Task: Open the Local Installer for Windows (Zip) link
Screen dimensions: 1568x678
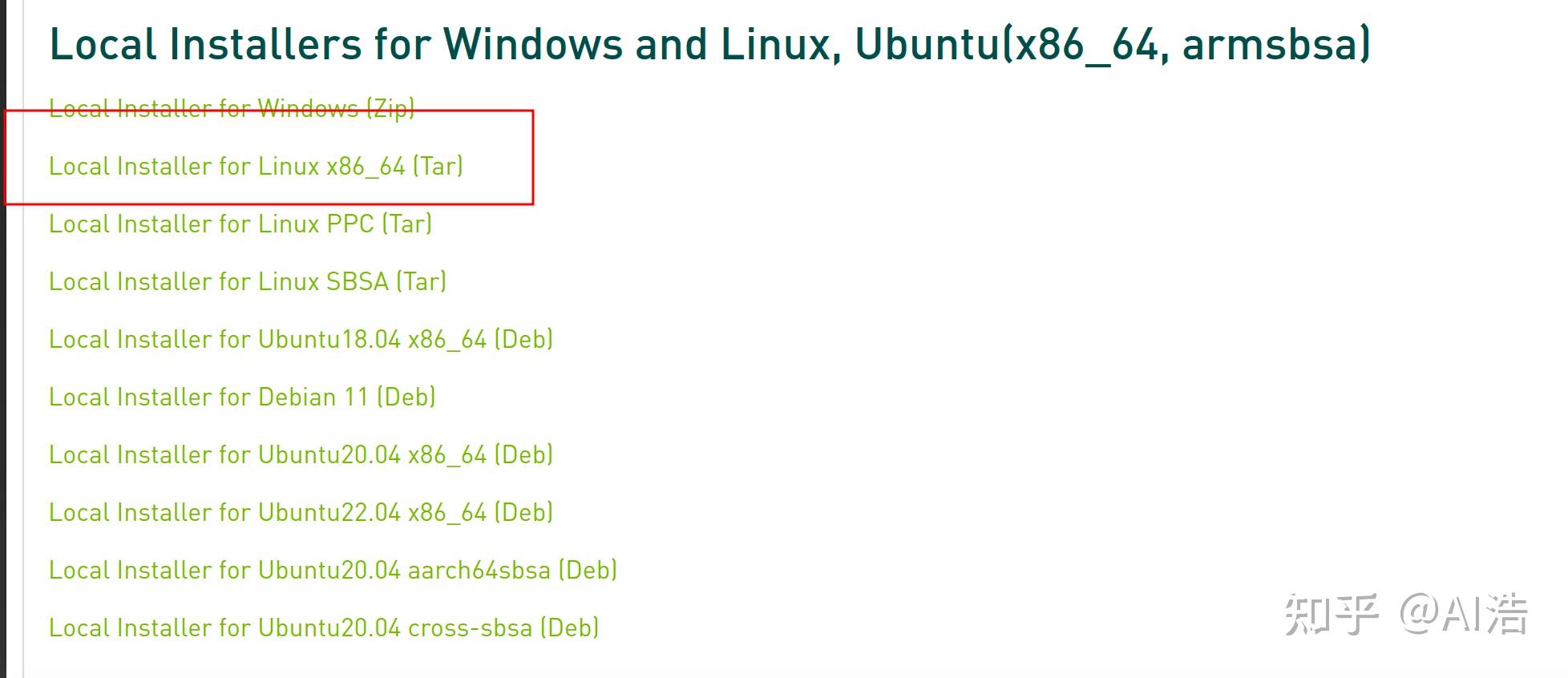Action: pyautogui.click(x=232, y=107)
